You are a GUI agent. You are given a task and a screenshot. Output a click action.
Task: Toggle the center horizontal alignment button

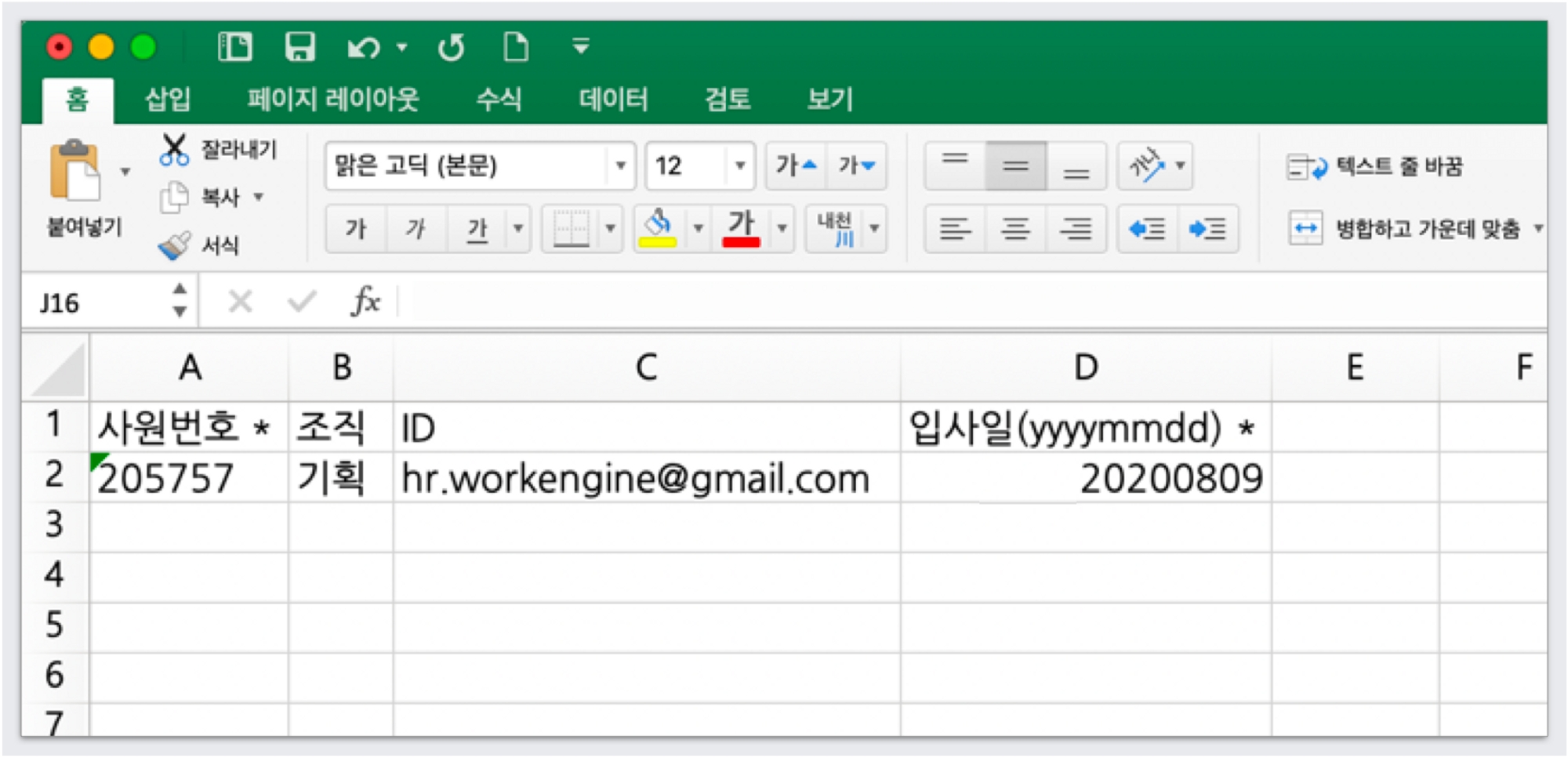[1015, 229]
